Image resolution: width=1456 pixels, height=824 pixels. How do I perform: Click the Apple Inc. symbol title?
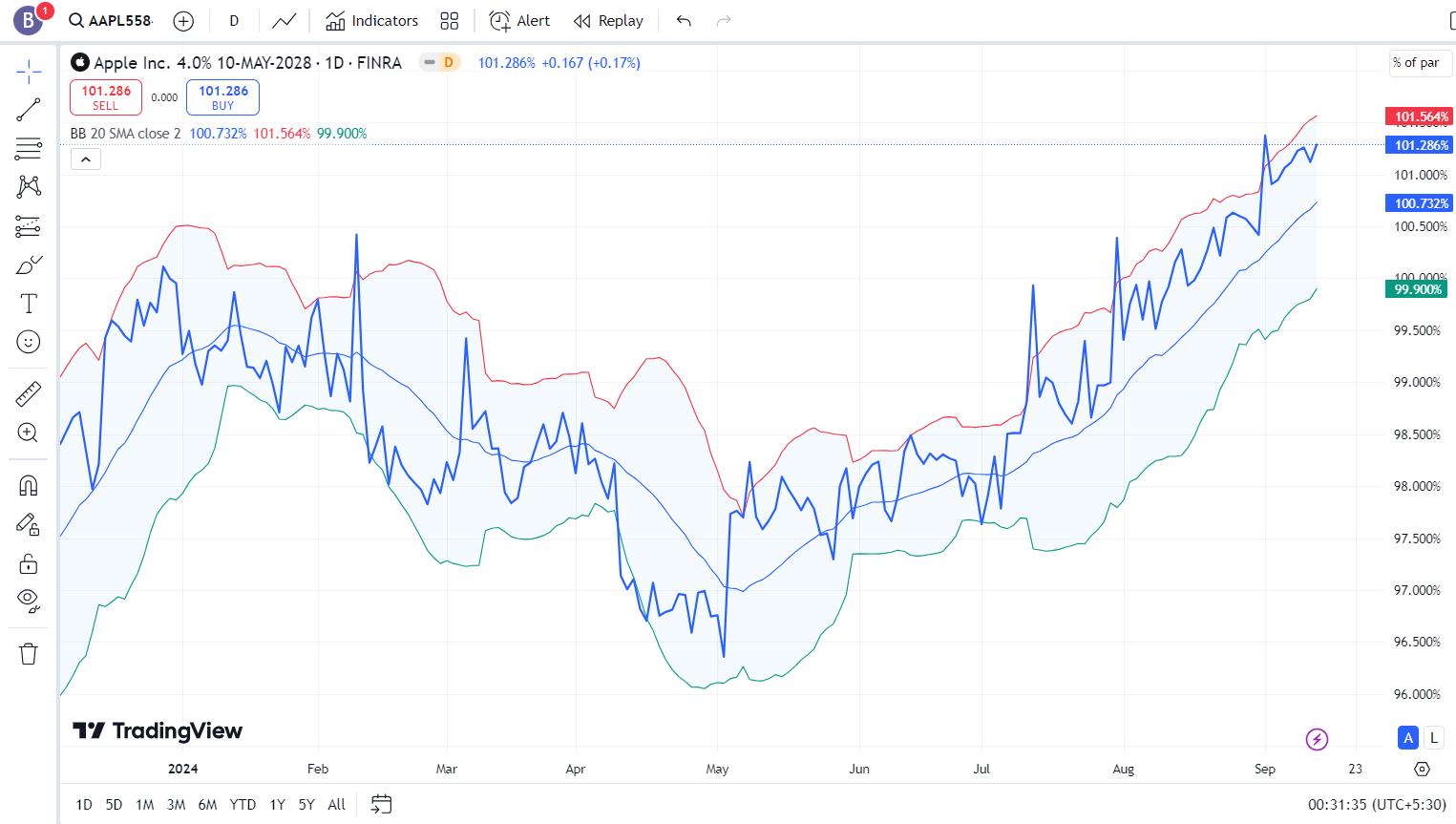(x=248, y=63)
